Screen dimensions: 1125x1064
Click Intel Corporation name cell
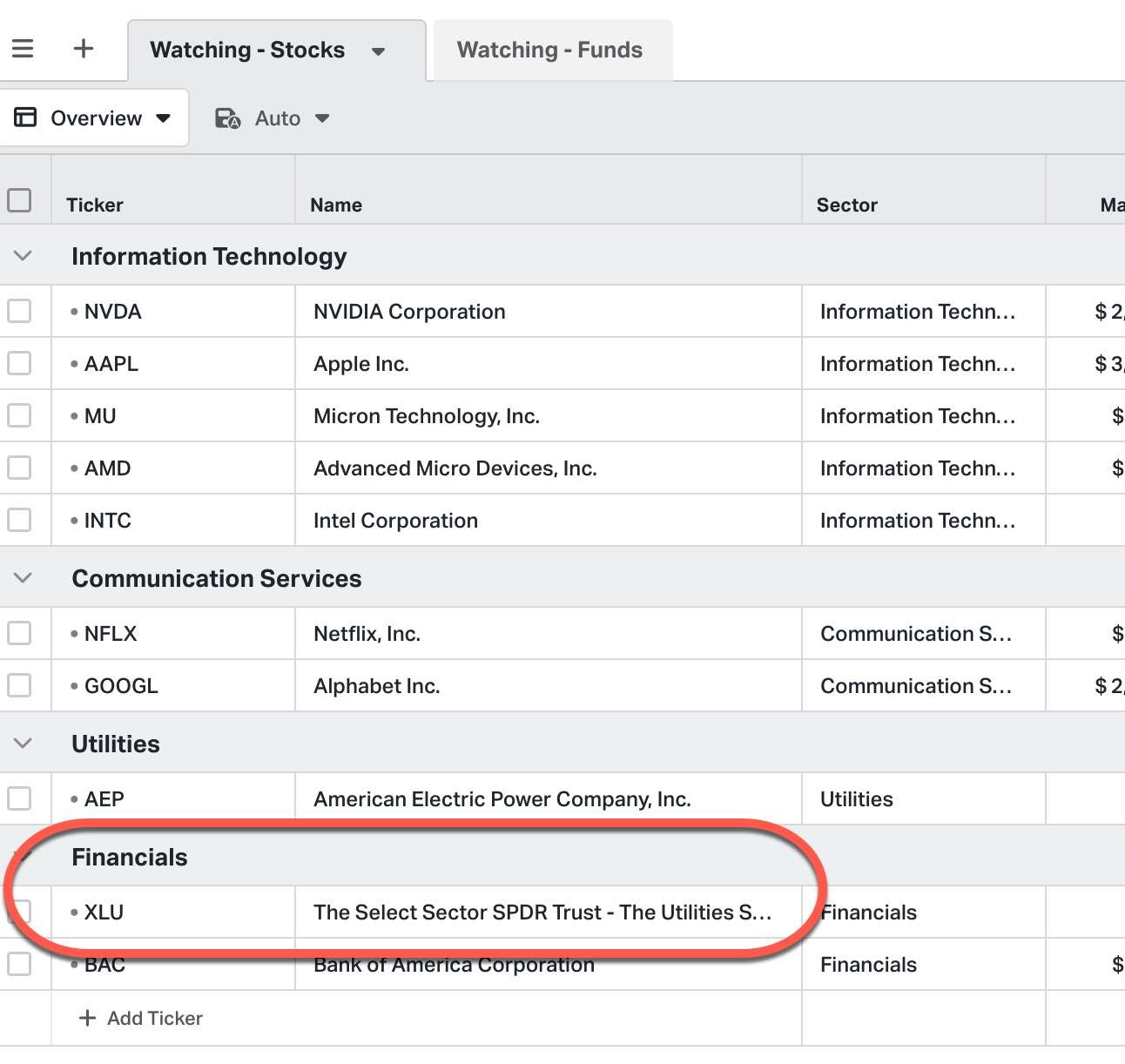(549, 521)
